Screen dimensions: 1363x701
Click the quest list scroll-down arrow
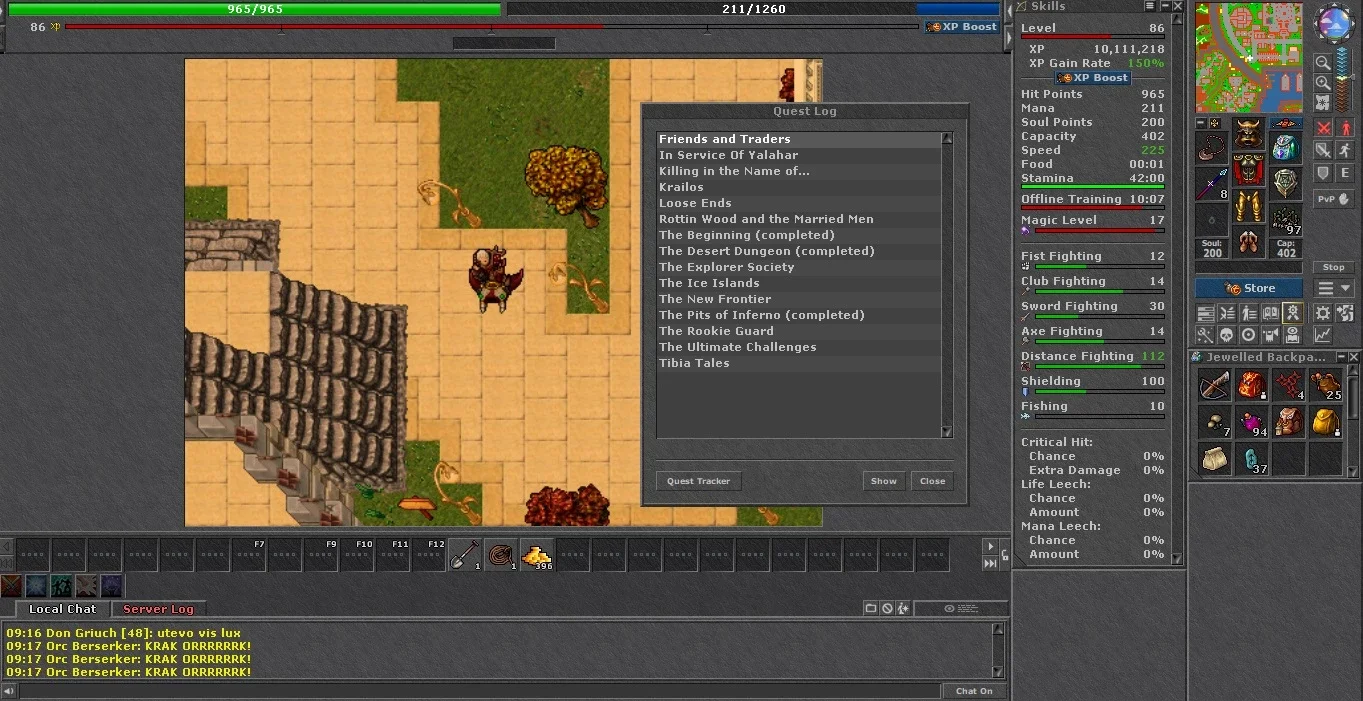(947, 431)
